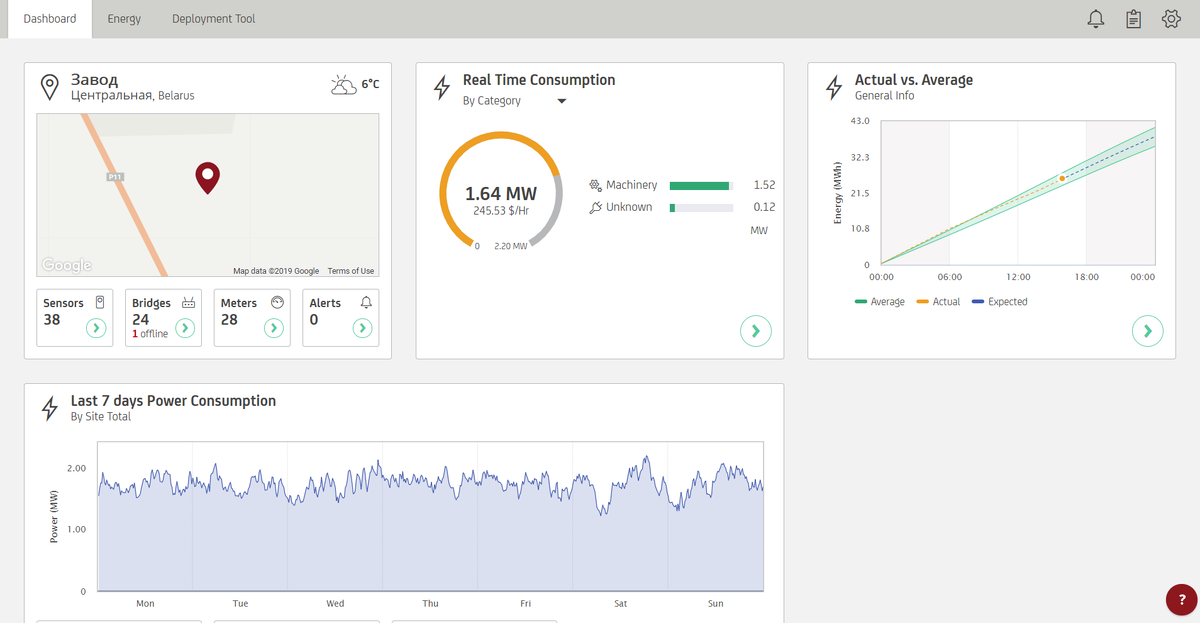Open Real Time Consumption details arrow
The width and height of the screenshot is (1200, 623).
(x=756, y=331)
